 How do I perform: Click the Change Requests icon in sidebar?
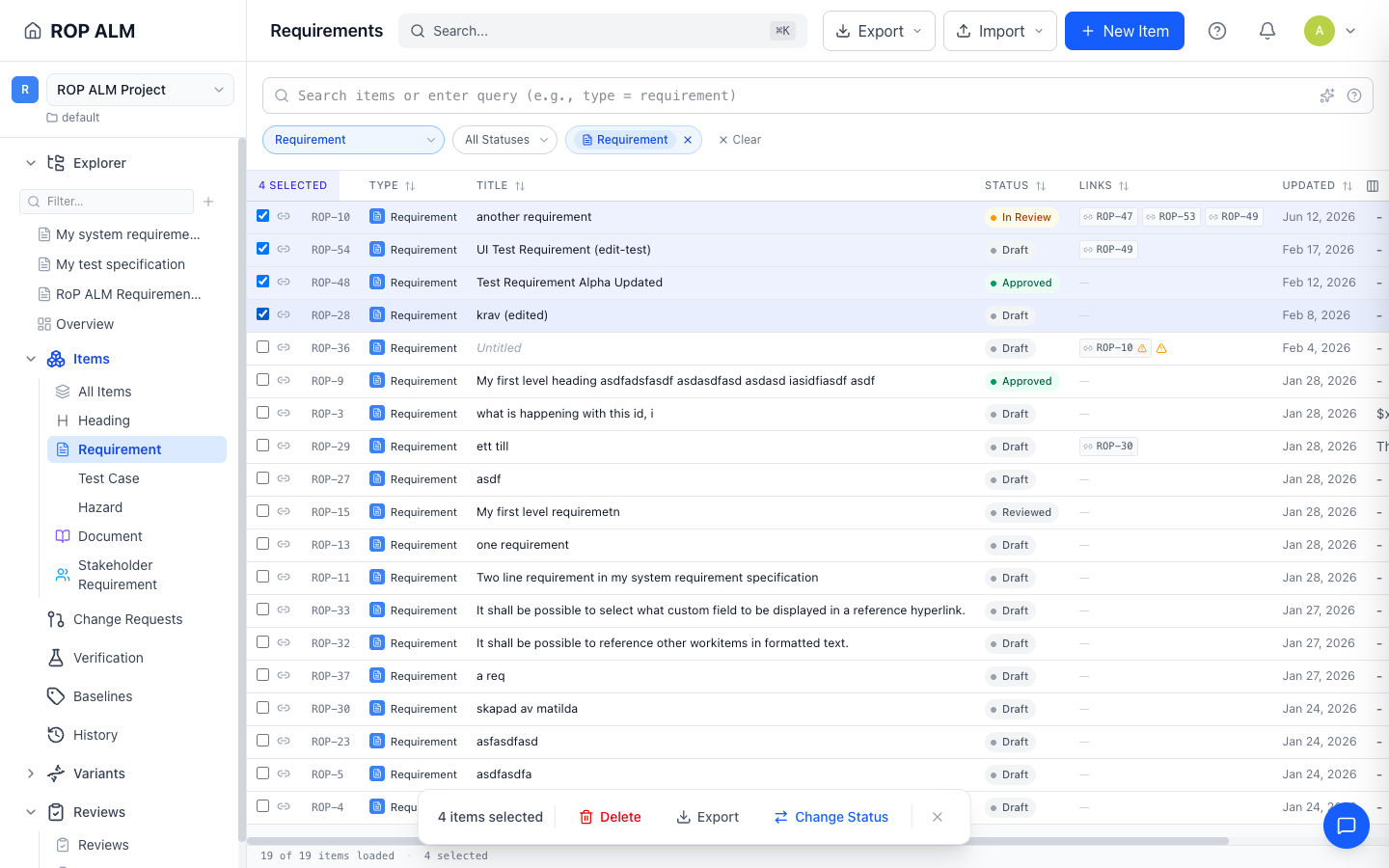tap(56, 619)
